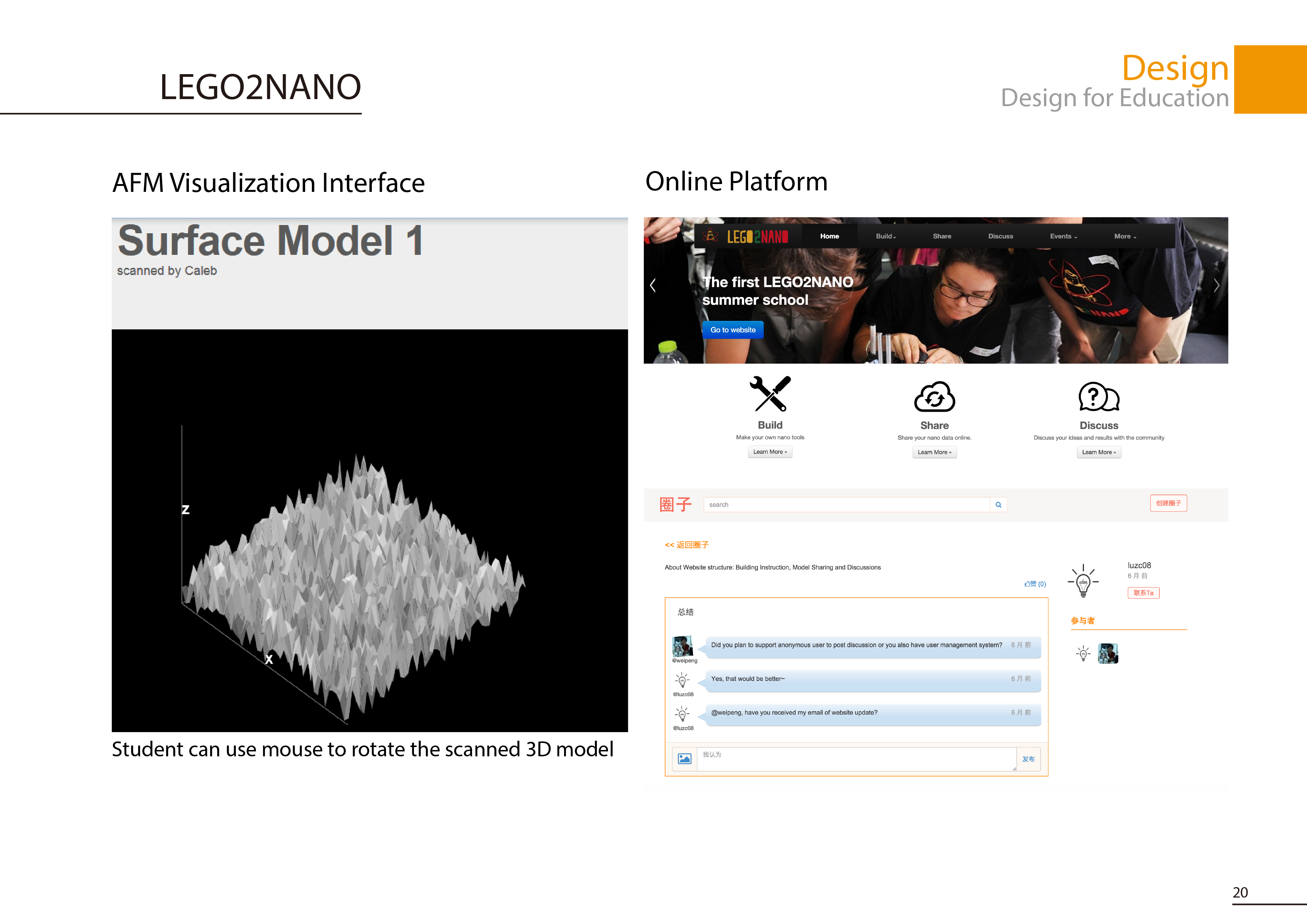Click the Build wrench and screwdriver icon
The width and height of the screenshot is (1307, 924).
pos(770,393)
